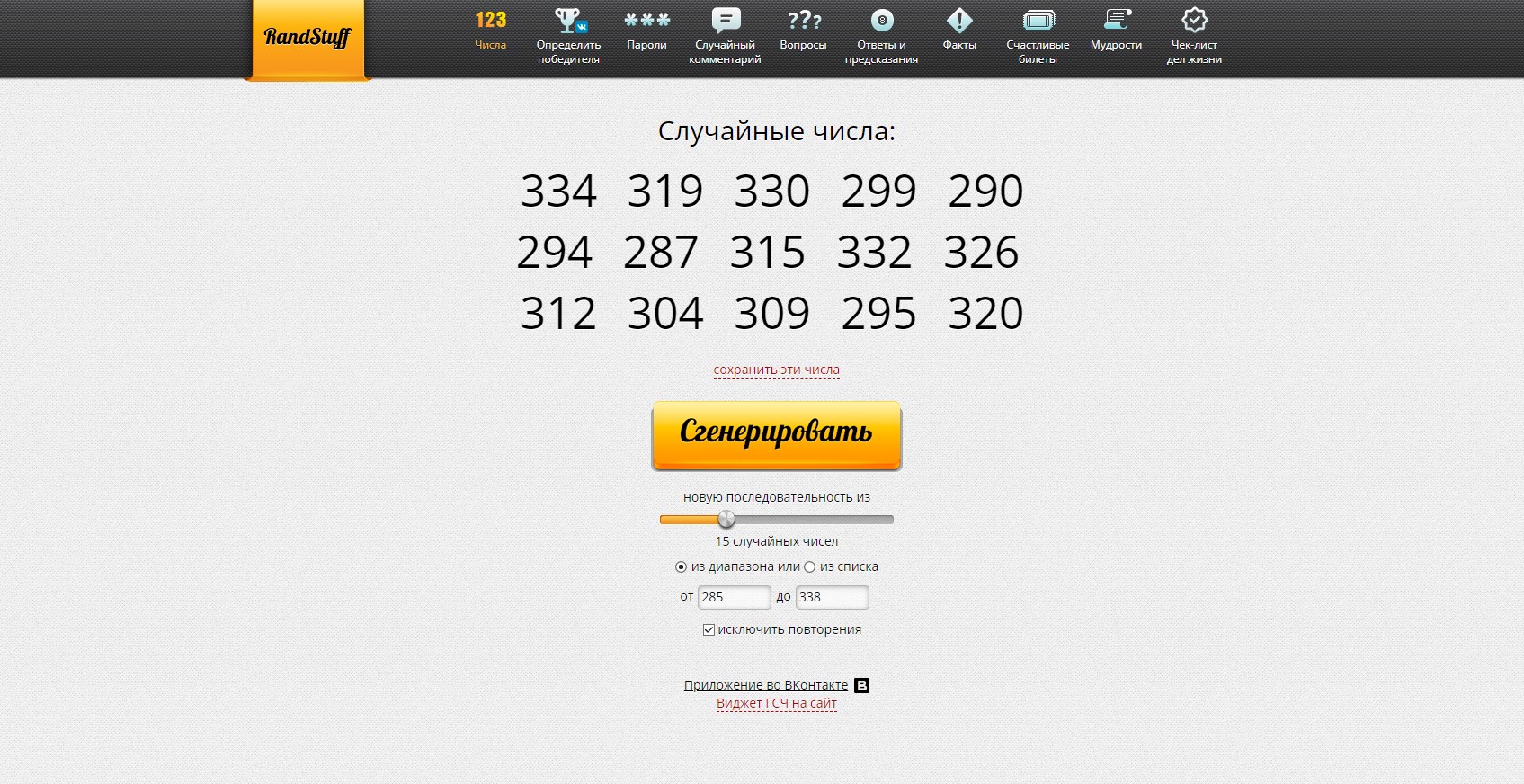
Task: Open the speech bubble Случайный комментарий icon
Action: [725, 21]
